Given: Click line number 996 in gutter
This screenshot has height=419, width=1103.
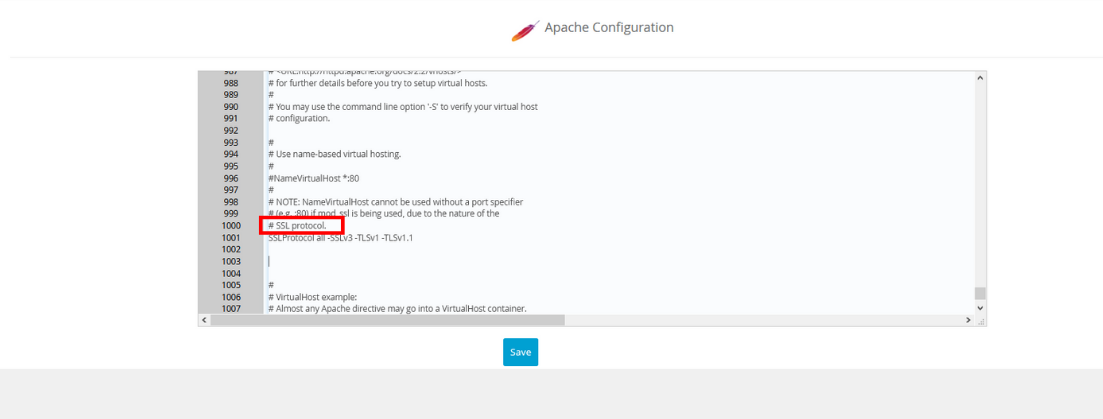Looking at the screenshot, I should (x=231, y=178).
